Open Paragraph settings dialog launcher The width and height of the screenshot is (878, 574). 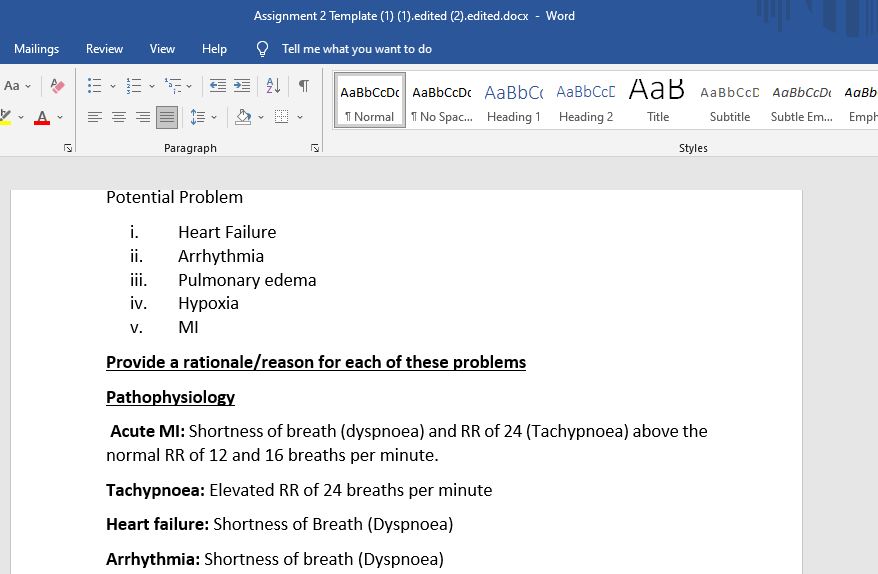coord(315,148)
